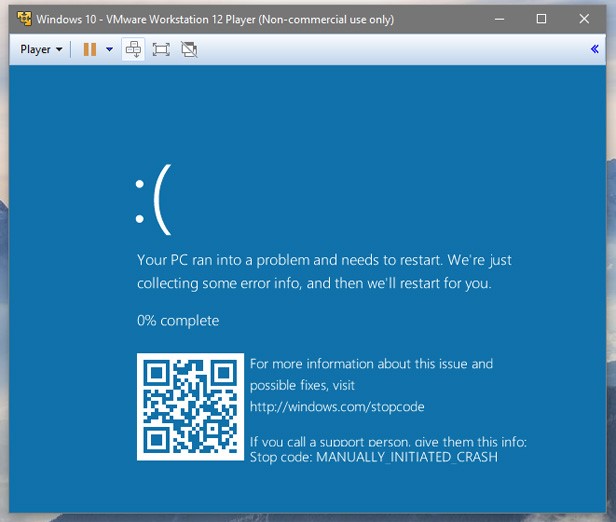
Task: Maximize the VMware Player window
Action: pos(541,19)
